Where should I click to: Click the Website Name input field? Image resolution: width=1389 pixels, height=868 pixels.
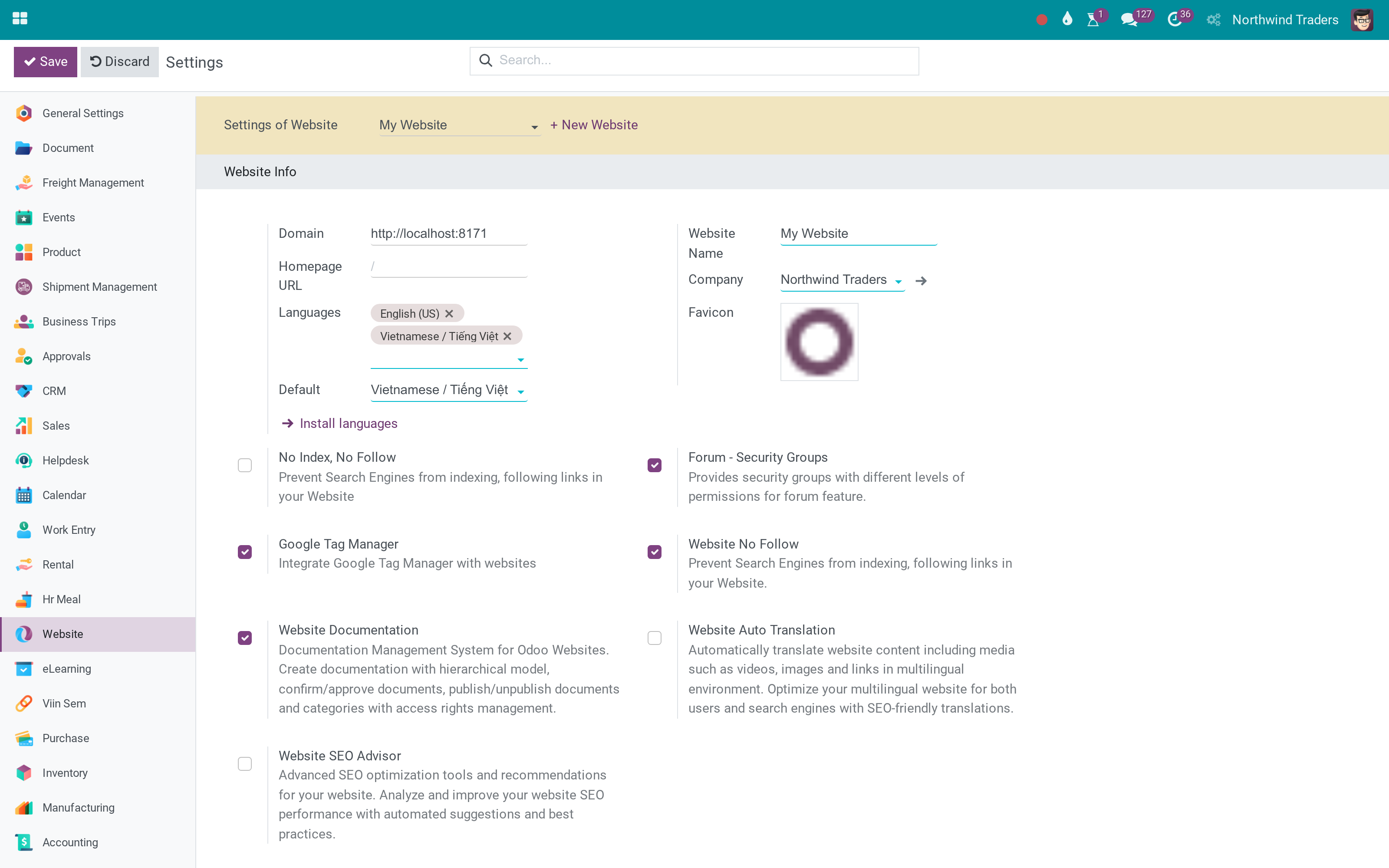click(x=858, y=233)
